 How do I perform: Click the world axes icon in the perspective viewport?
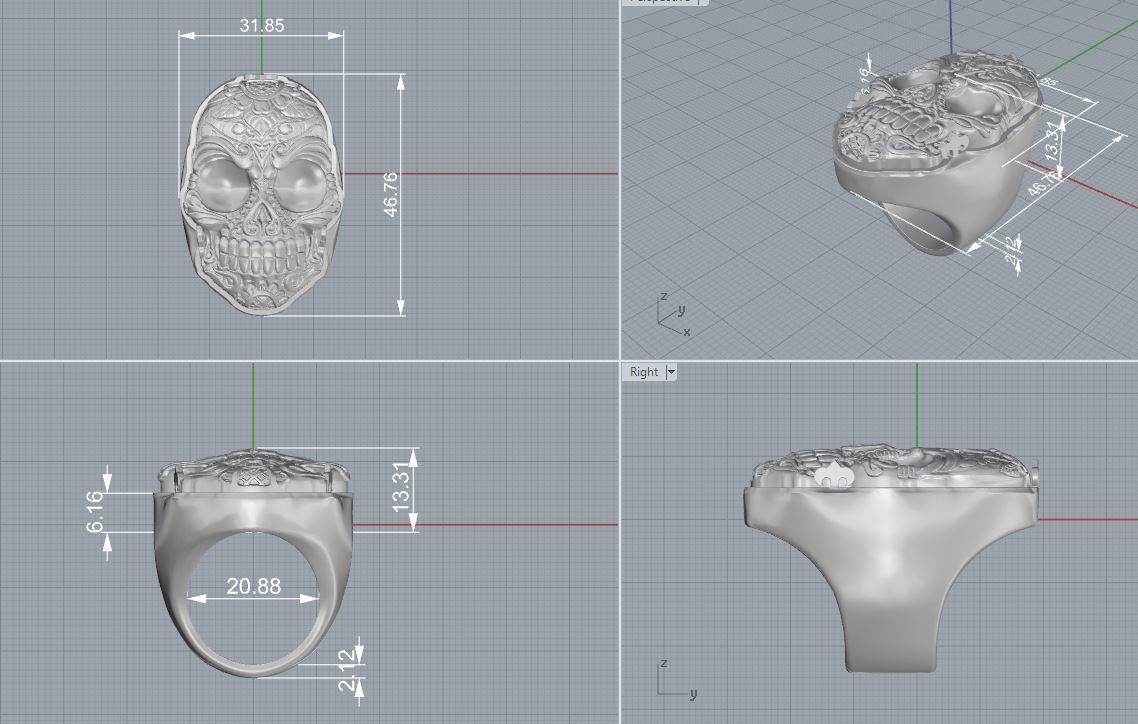673,313
